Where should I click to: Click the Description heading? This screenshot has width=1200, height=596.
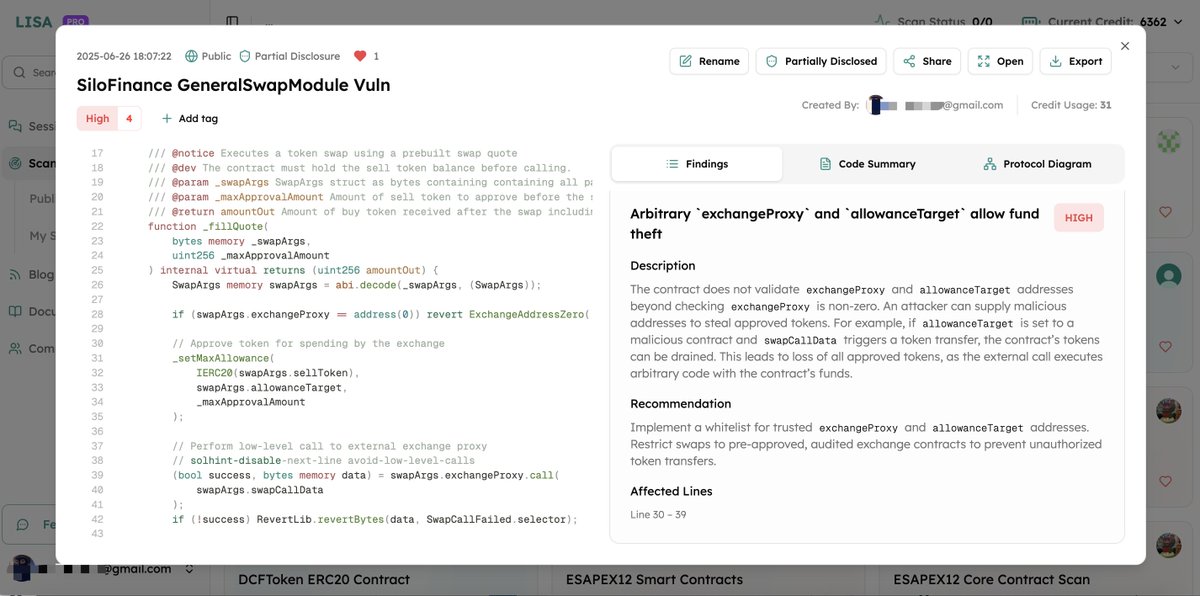point(663,266)
